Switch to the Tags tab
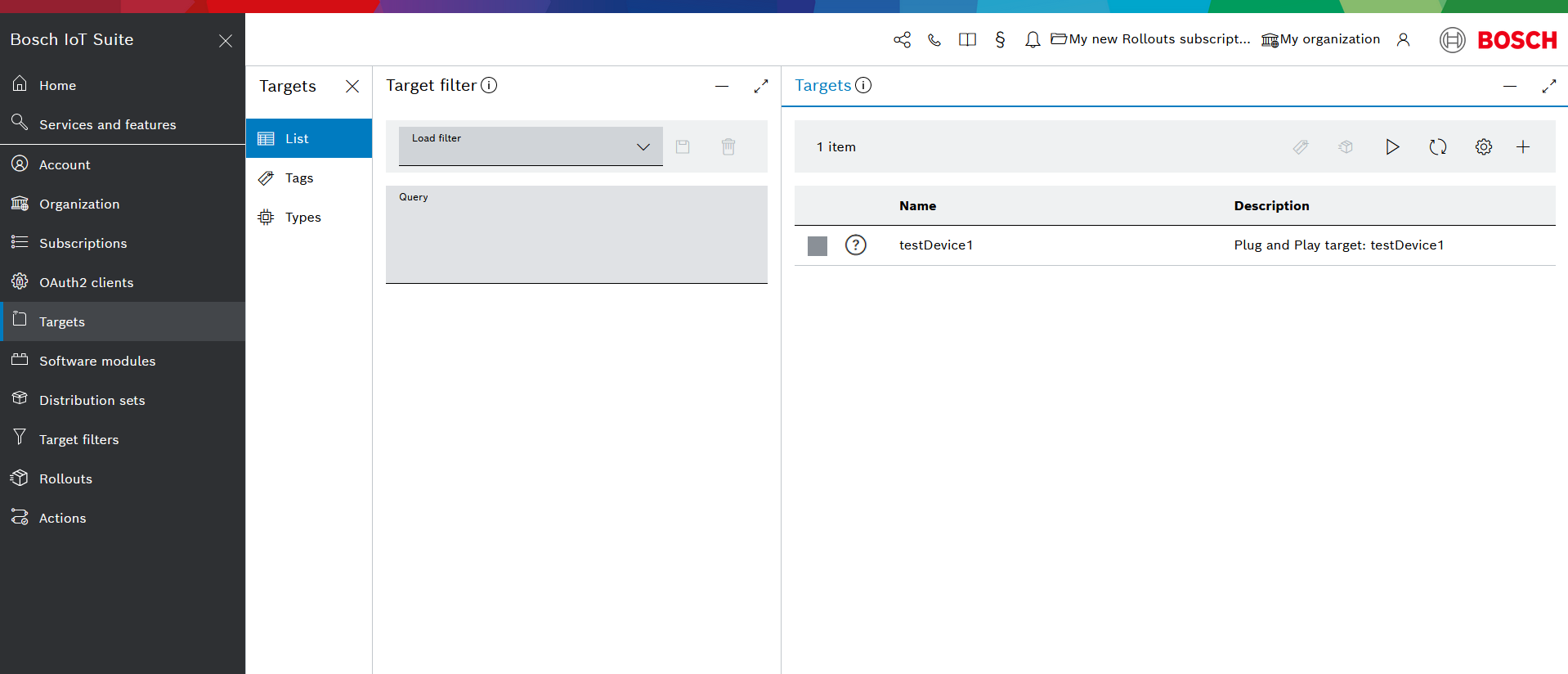 point(299,178)
